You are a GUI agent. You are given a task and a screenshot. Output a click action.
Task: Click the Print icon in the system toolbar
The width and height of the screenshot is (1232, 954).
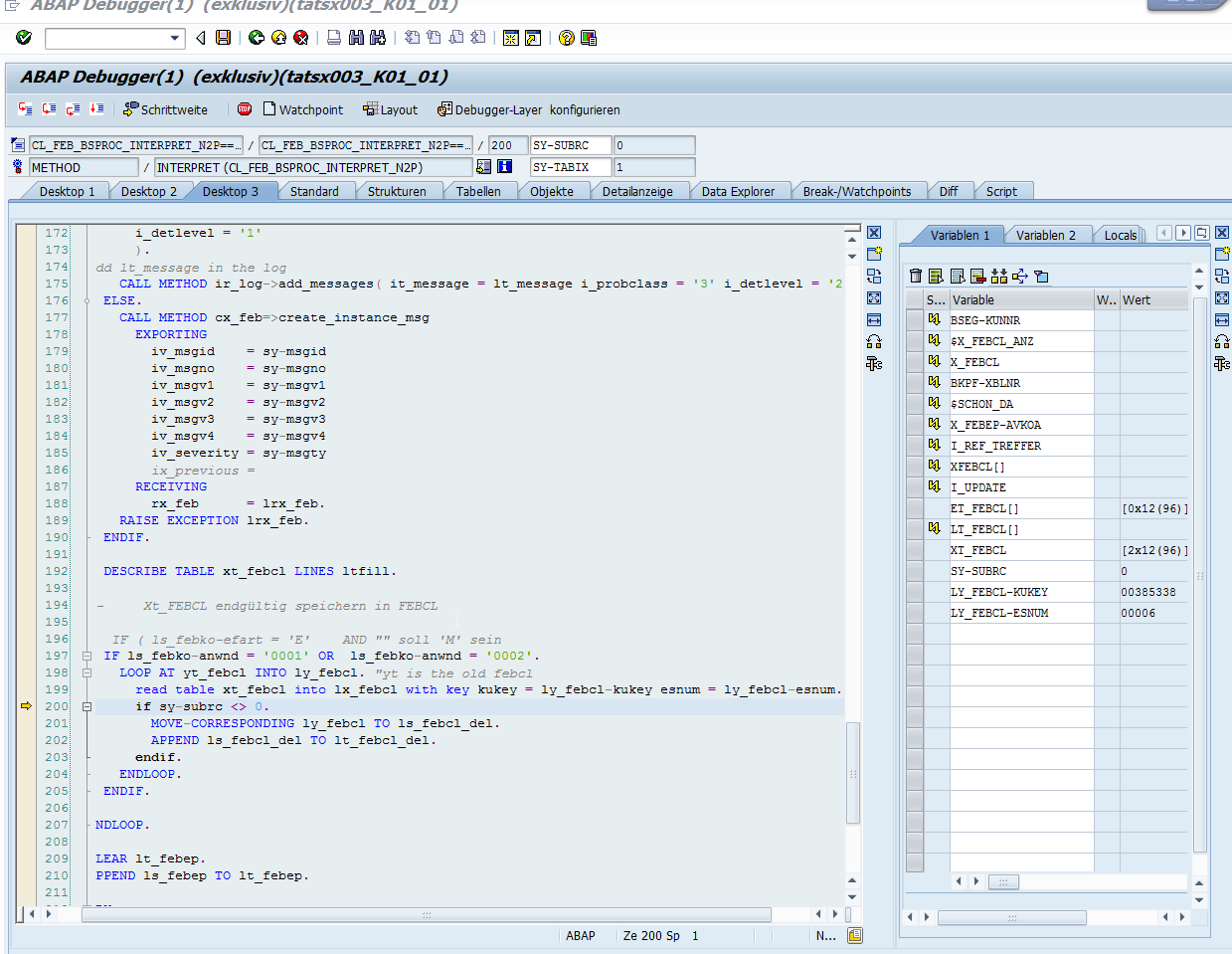[334, 38]
